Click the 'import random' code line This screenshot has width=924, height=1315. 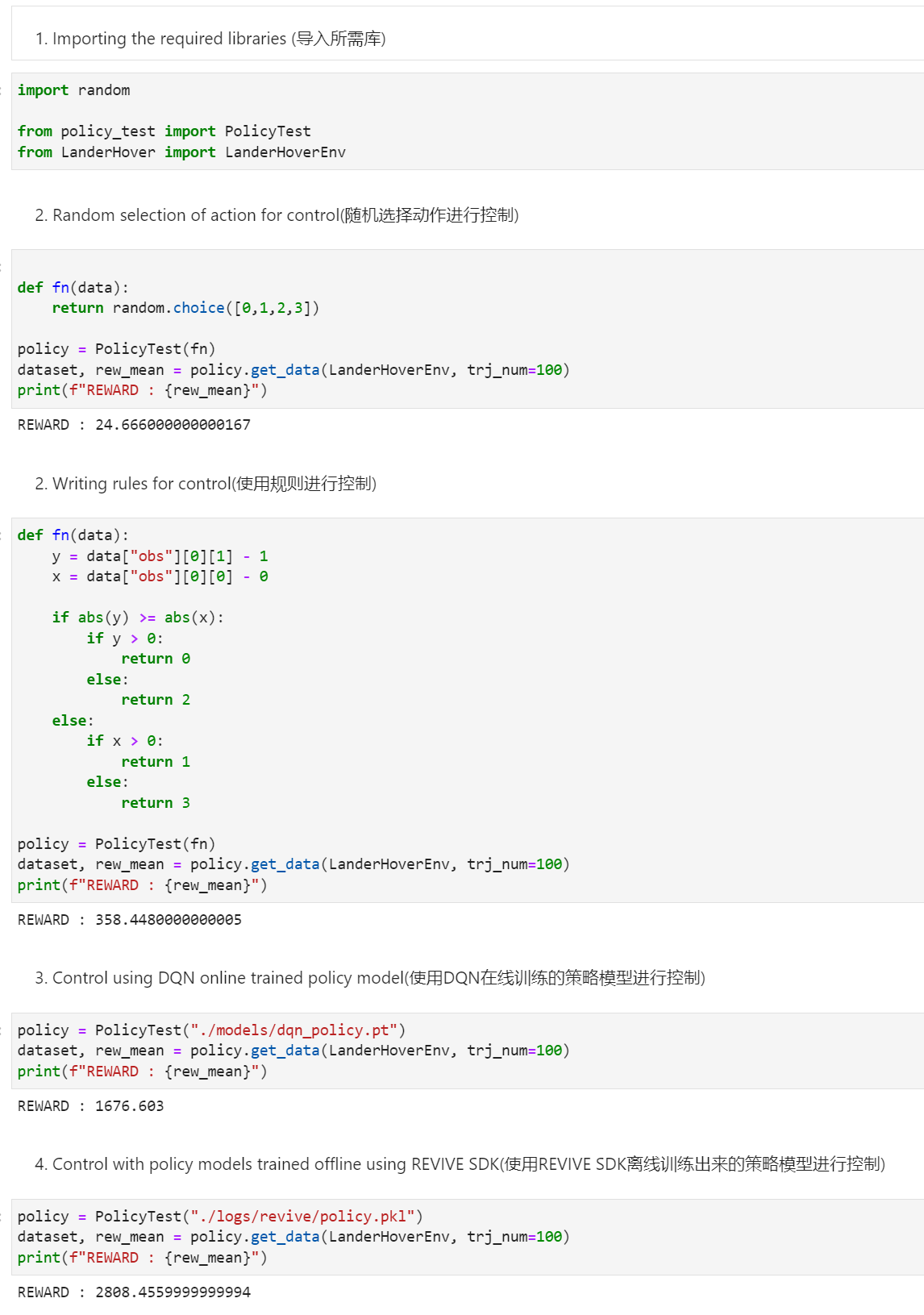74,90
